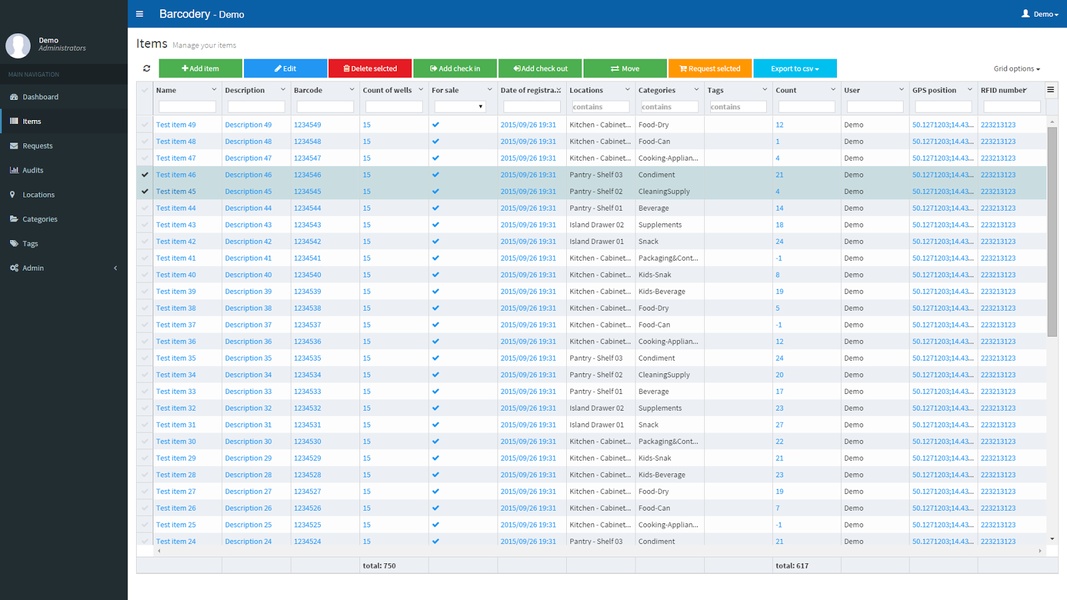Click the Barcode filter input field

click(x=325, y=107)
